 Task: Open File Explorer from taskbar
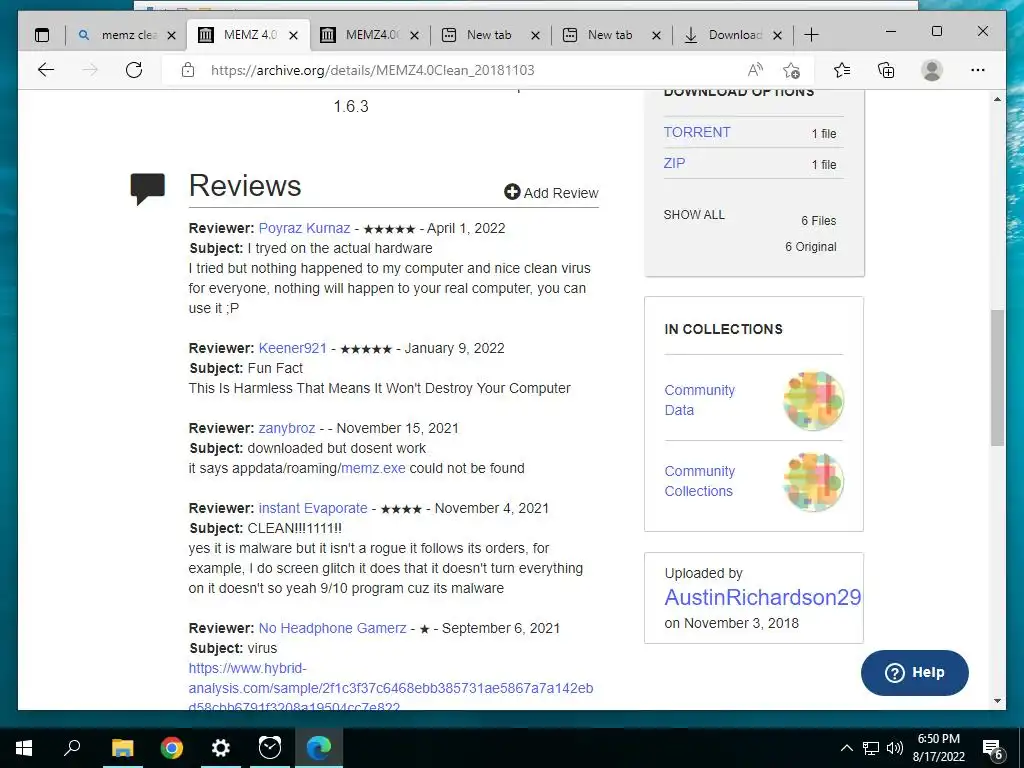(122, 748)
